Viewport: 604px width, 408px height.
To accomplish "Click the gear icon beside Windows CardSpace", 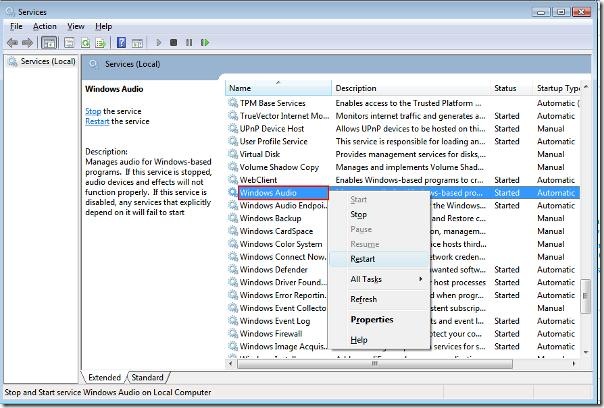I will pos(233,231).
